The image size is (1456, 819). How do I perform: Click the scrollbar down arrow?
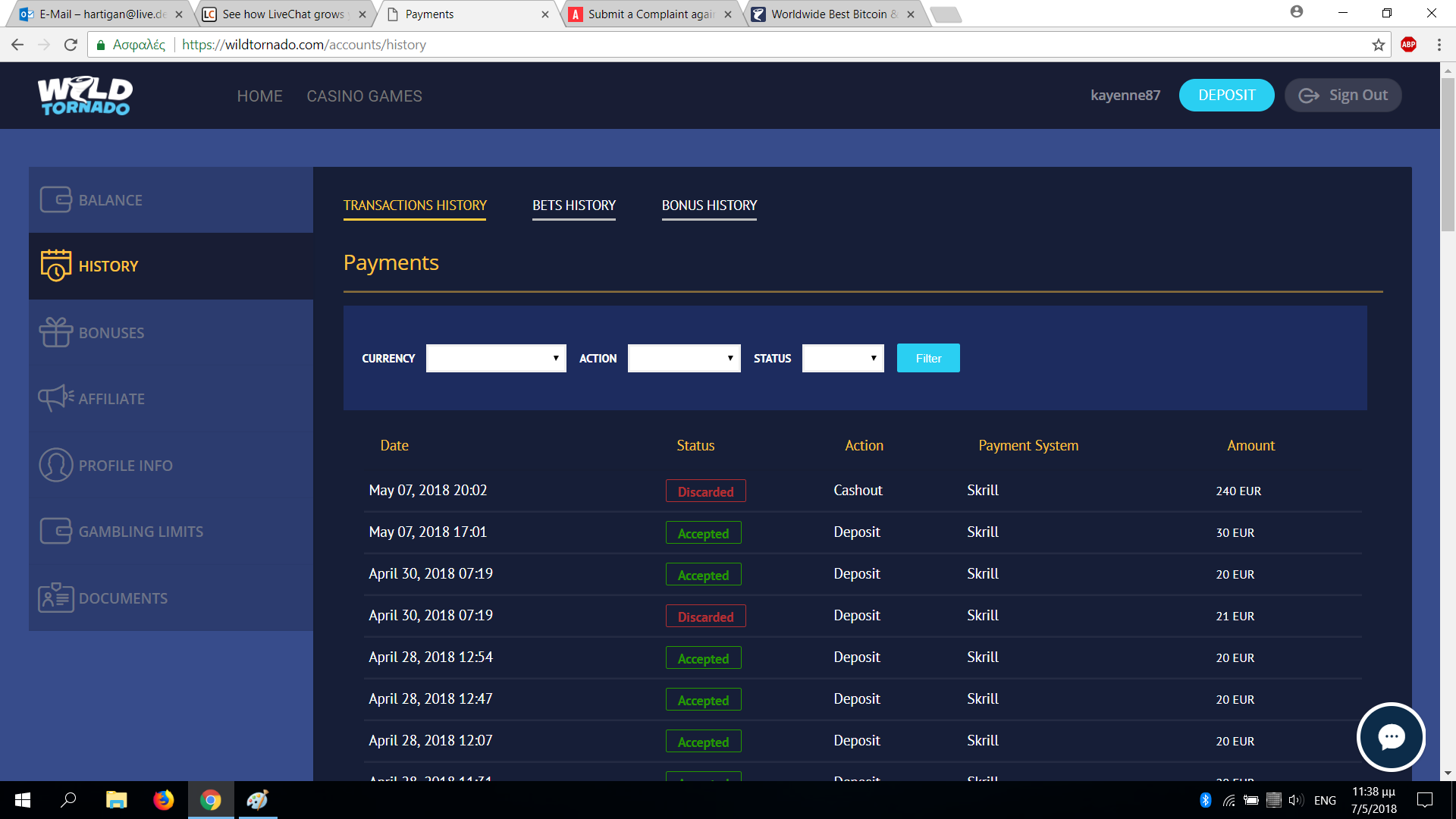pyautogui.click(x=1448, y=773)
